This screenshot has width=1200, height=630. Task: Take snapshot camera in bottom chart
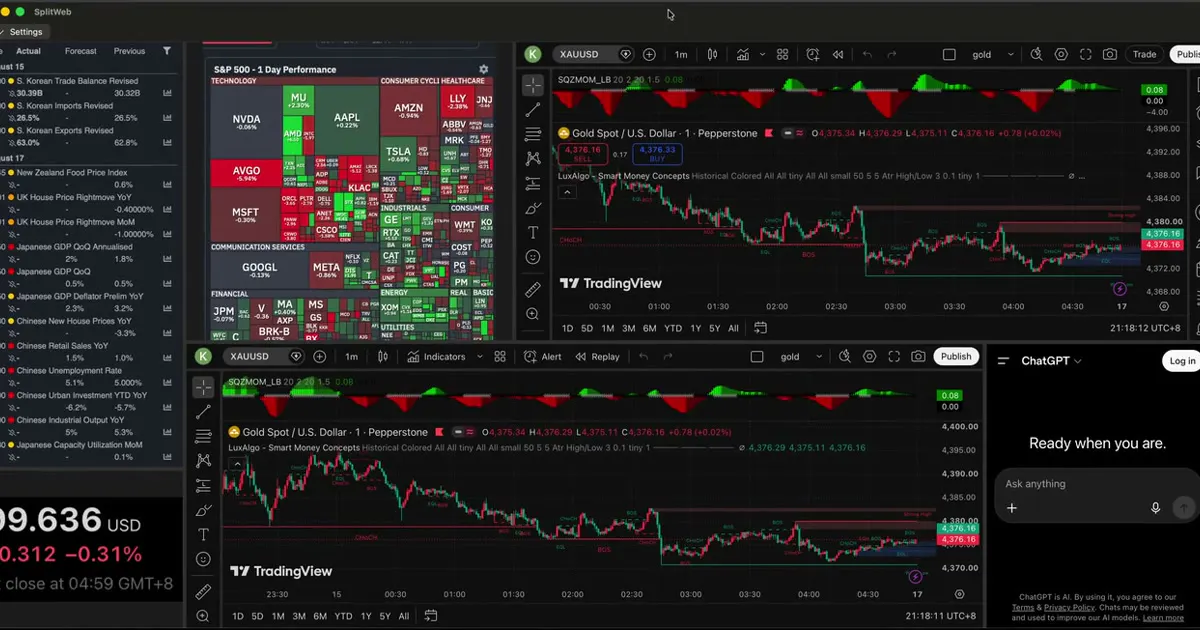click(x=918, y=356)
